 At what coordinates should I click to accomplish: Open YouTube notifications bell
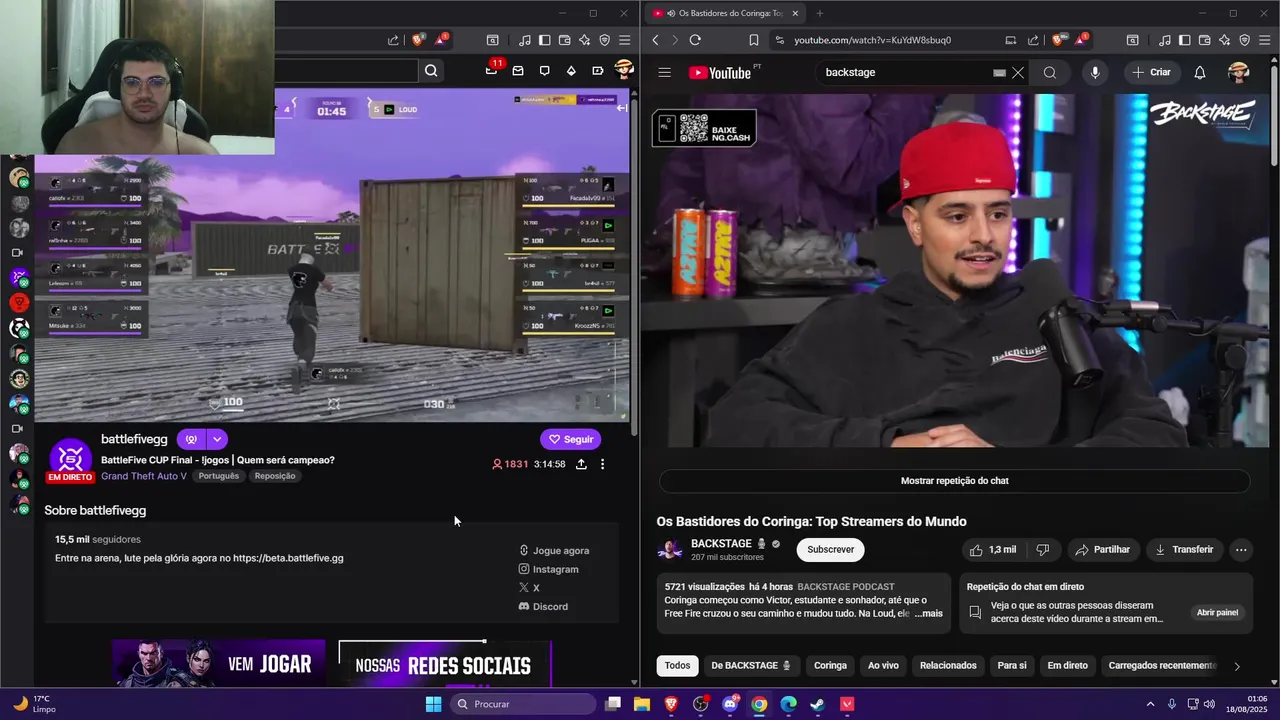point(1200,72)
